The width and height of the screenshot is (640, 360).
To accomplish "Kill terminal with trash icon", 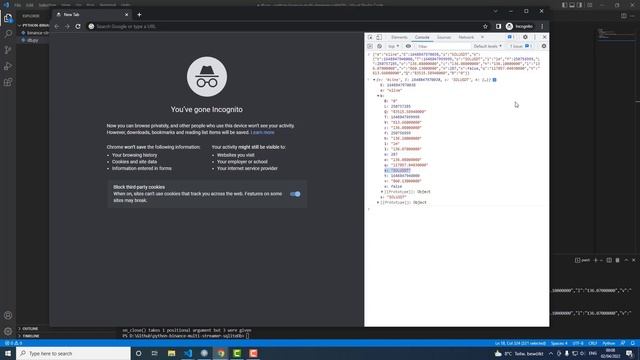I will pyautogui.click(x=618, y=260).
